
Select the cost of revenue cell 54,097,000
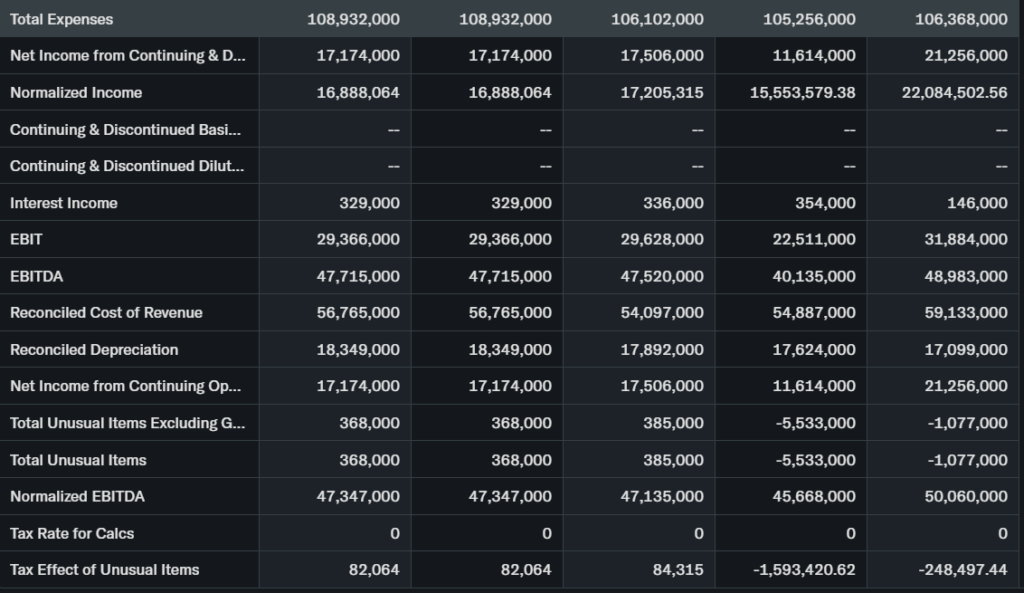coord(662,312)
